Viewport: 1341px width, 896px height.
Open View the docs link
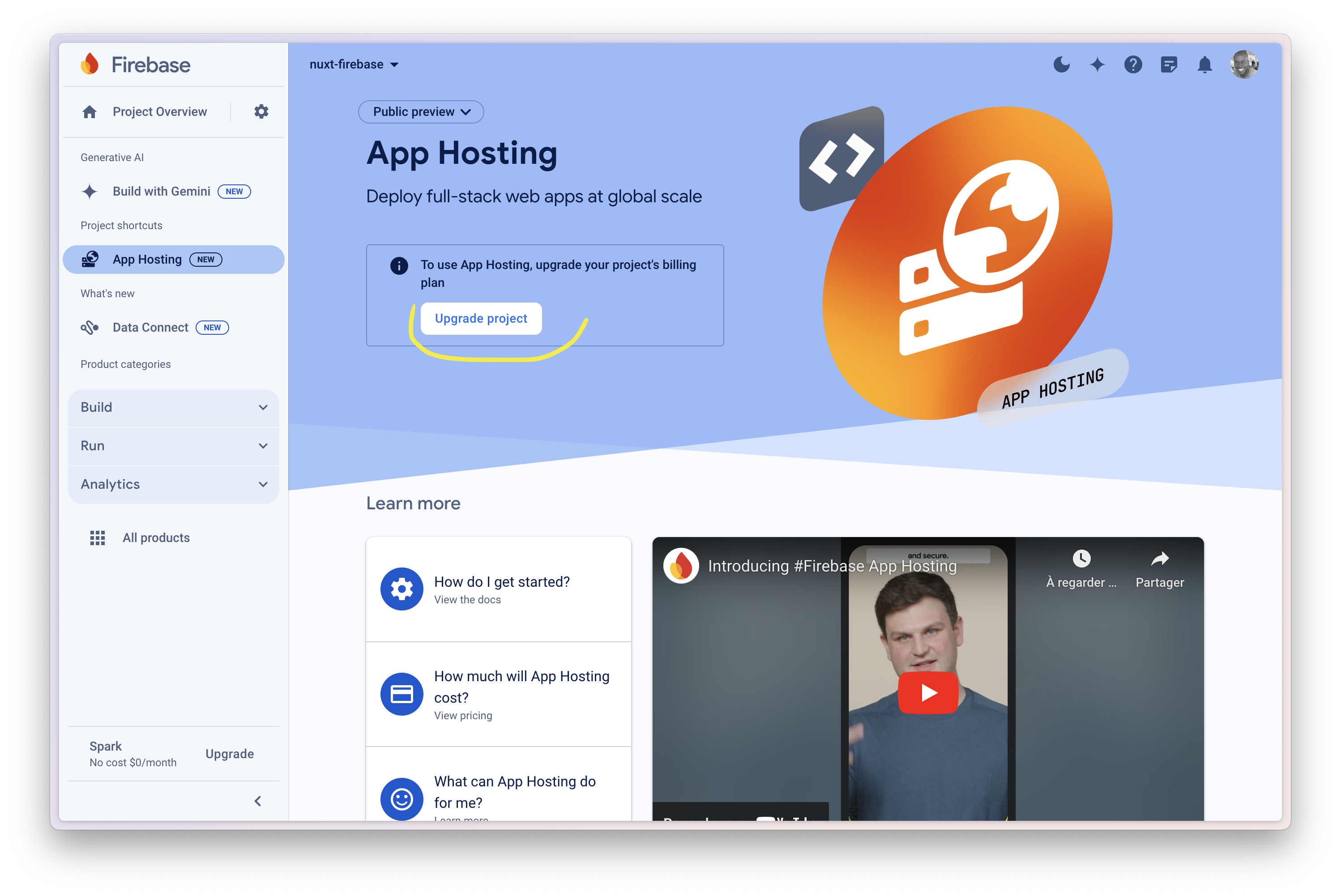[x=467, y=599]
